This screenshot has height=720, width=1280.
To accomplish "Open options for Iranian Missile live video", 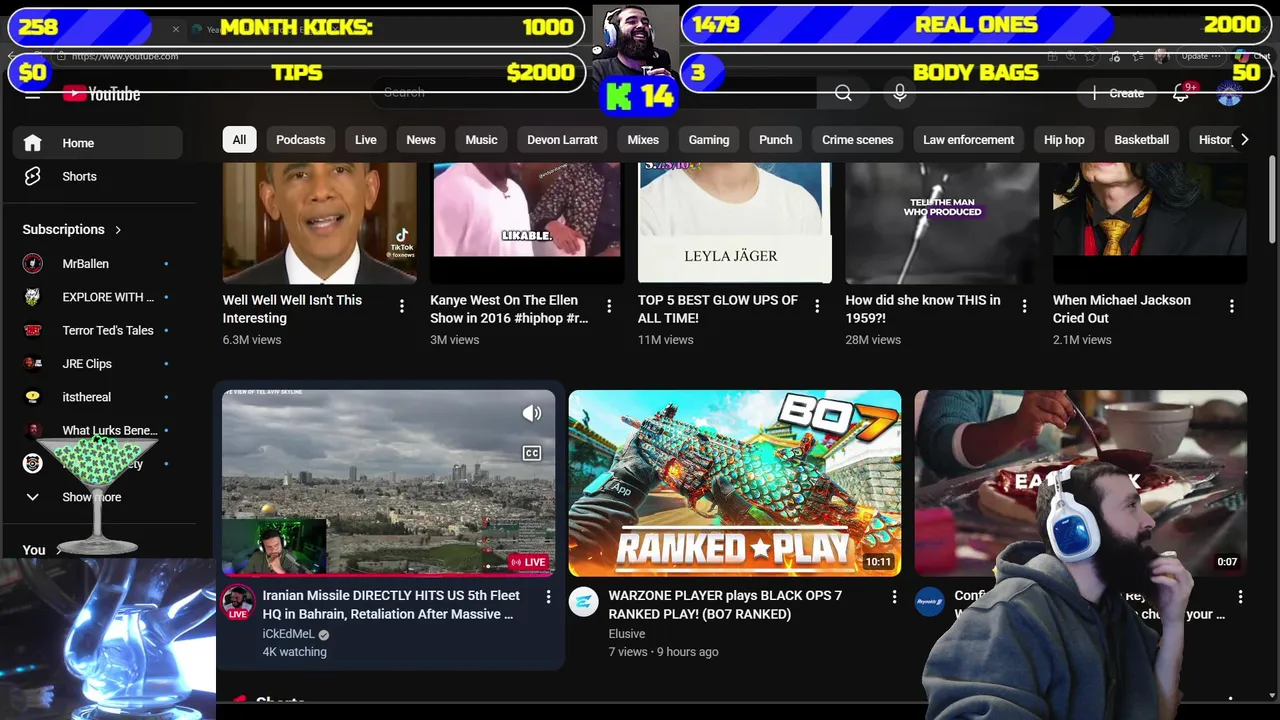I will click(548, 597).
